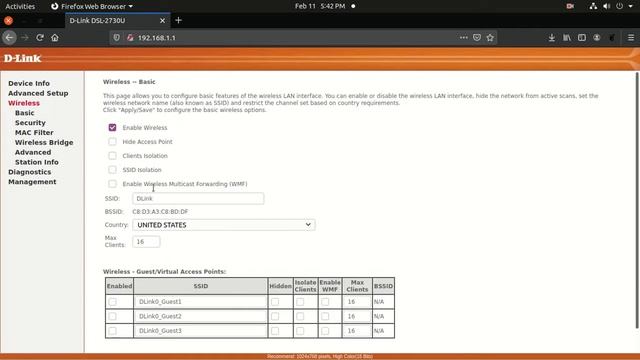Open the Activities overview
This screenshot has height=360, width=640.
(20, 6)
